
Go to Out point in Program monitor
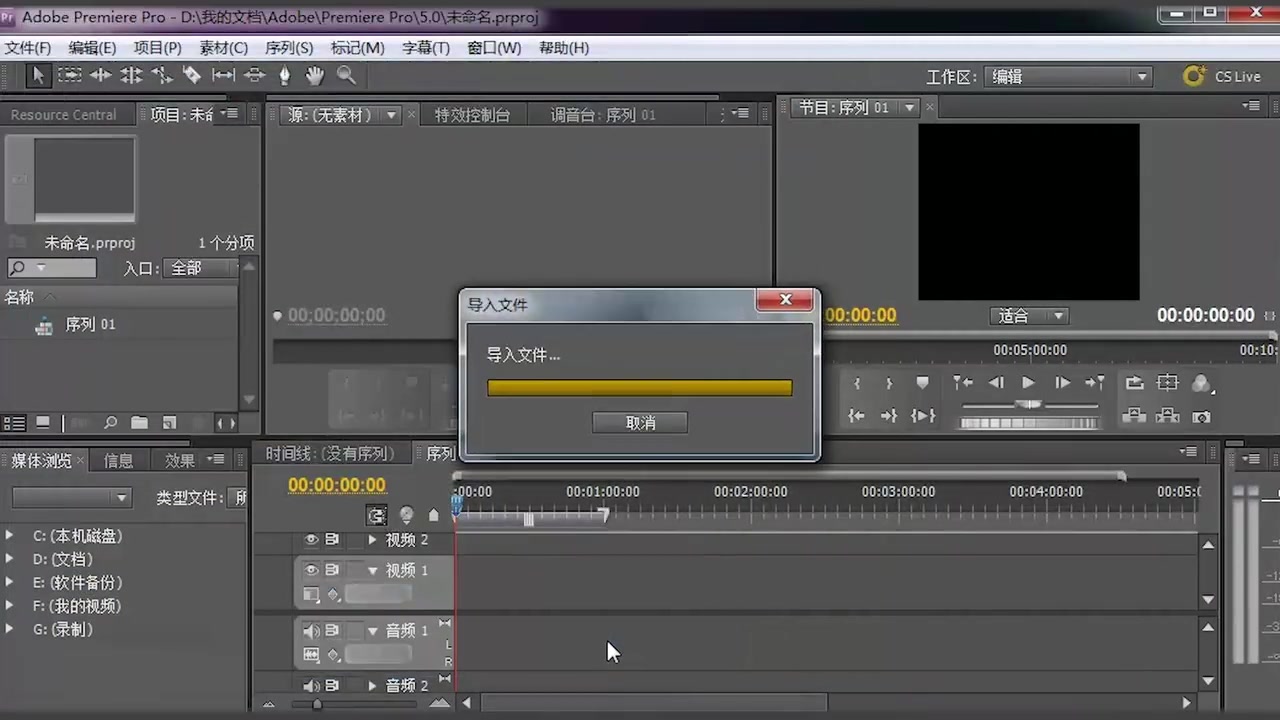pos(889,416)
